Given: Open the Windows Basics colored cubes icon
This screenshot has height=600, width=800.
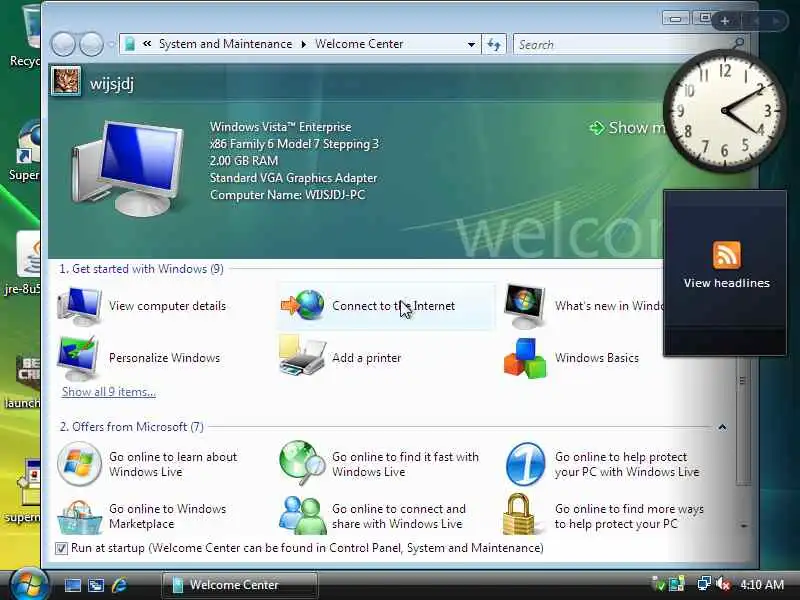Looking at the screenshot, I should point(525,358).
